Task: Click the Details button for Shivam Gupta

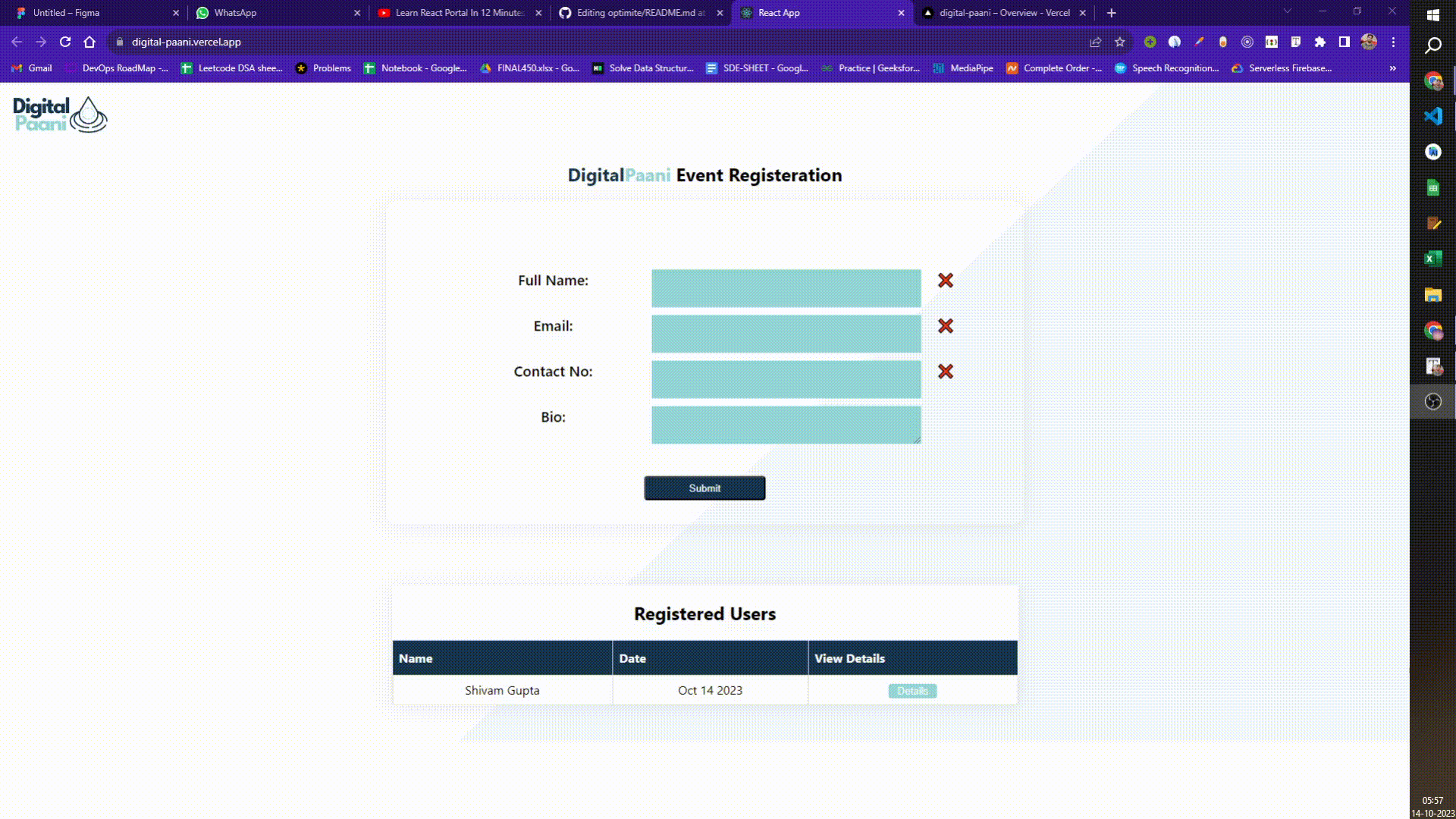Action: click(912, 691)
